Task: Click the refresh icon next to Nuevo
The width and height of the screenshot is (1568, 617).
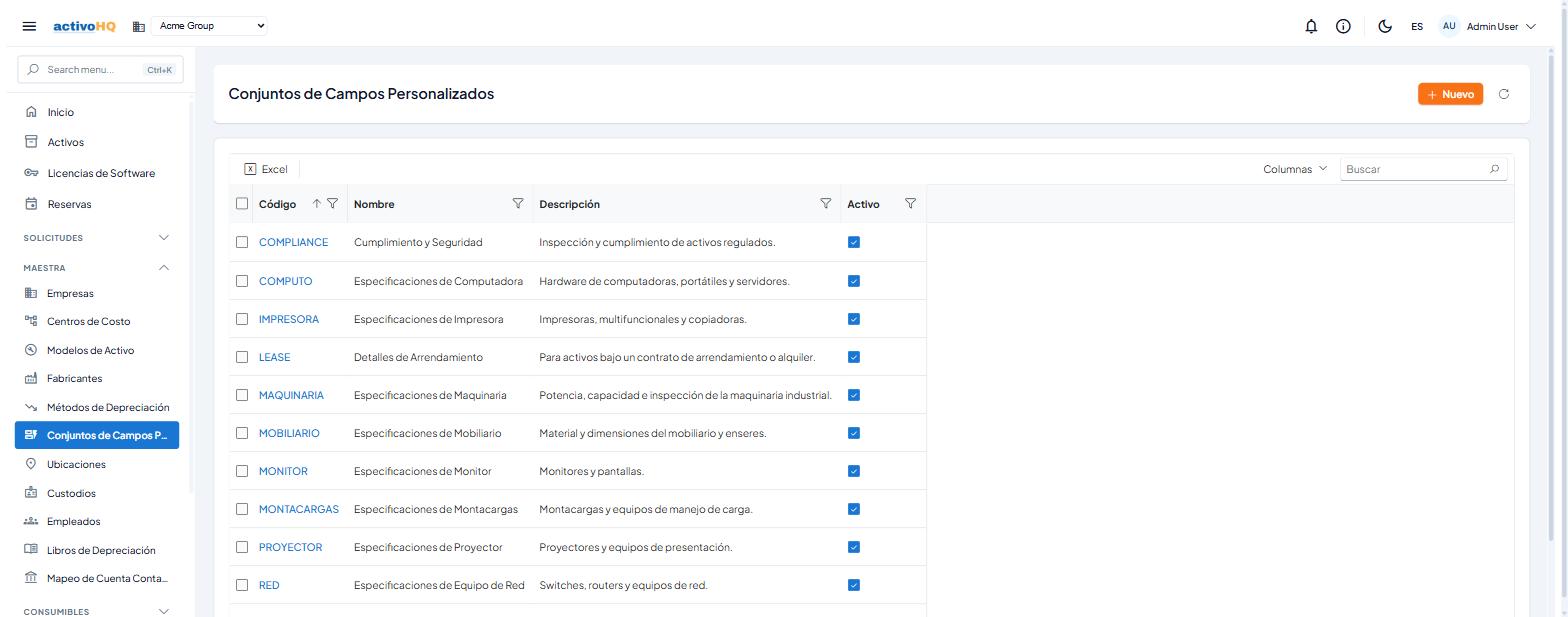Action: pyautogui.click(x=1503, y=94)
